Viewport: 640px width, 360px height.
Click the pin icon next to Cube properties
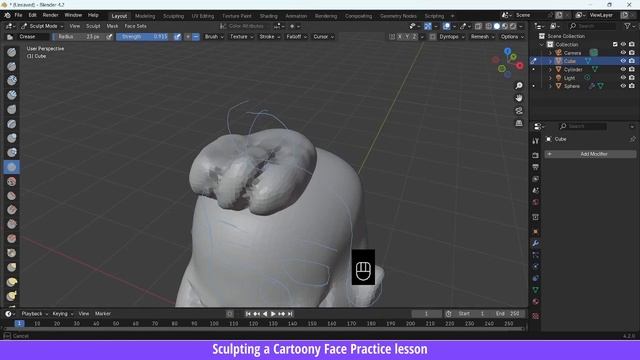click(632, 139)
